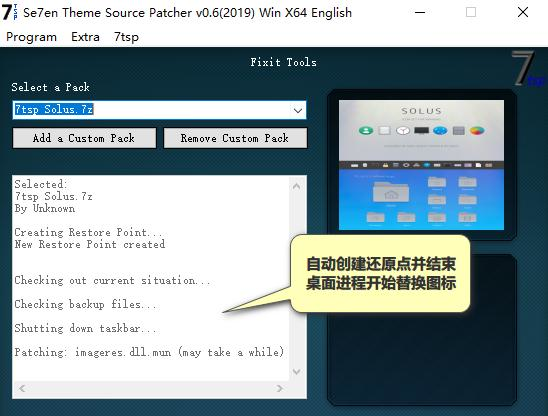Screen dimensions: 548x416
Task: Click the 'Creating Restore Point...' log line
Action: tap(88, 232)
